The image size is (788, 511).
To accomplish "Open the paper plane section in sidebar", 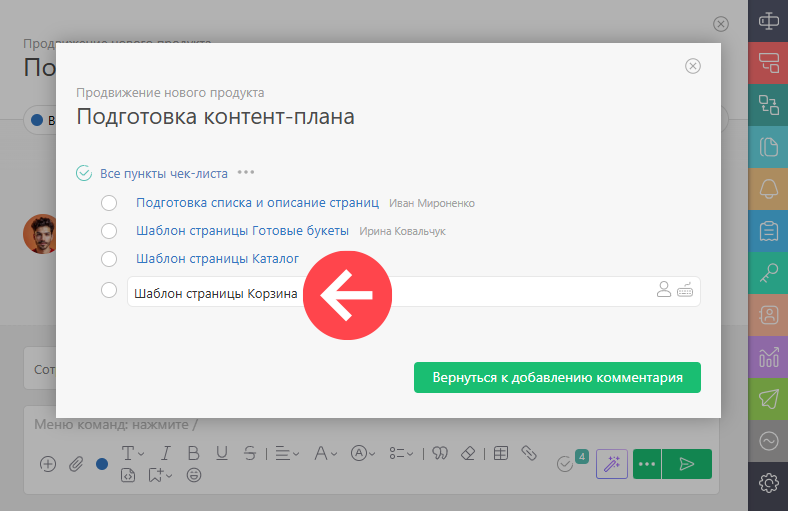I will (x=768, y=399).
